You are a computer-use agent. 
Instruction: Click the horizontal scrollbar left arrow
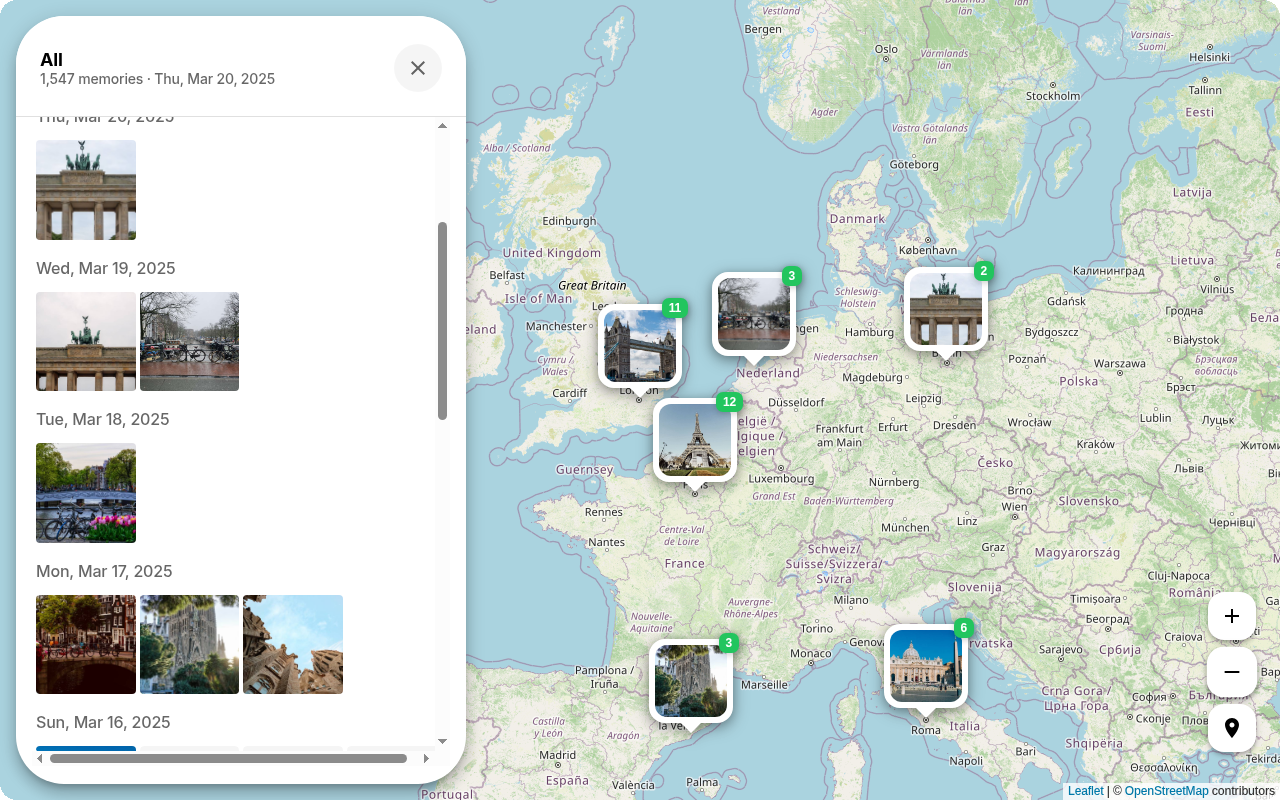(41, 758)
